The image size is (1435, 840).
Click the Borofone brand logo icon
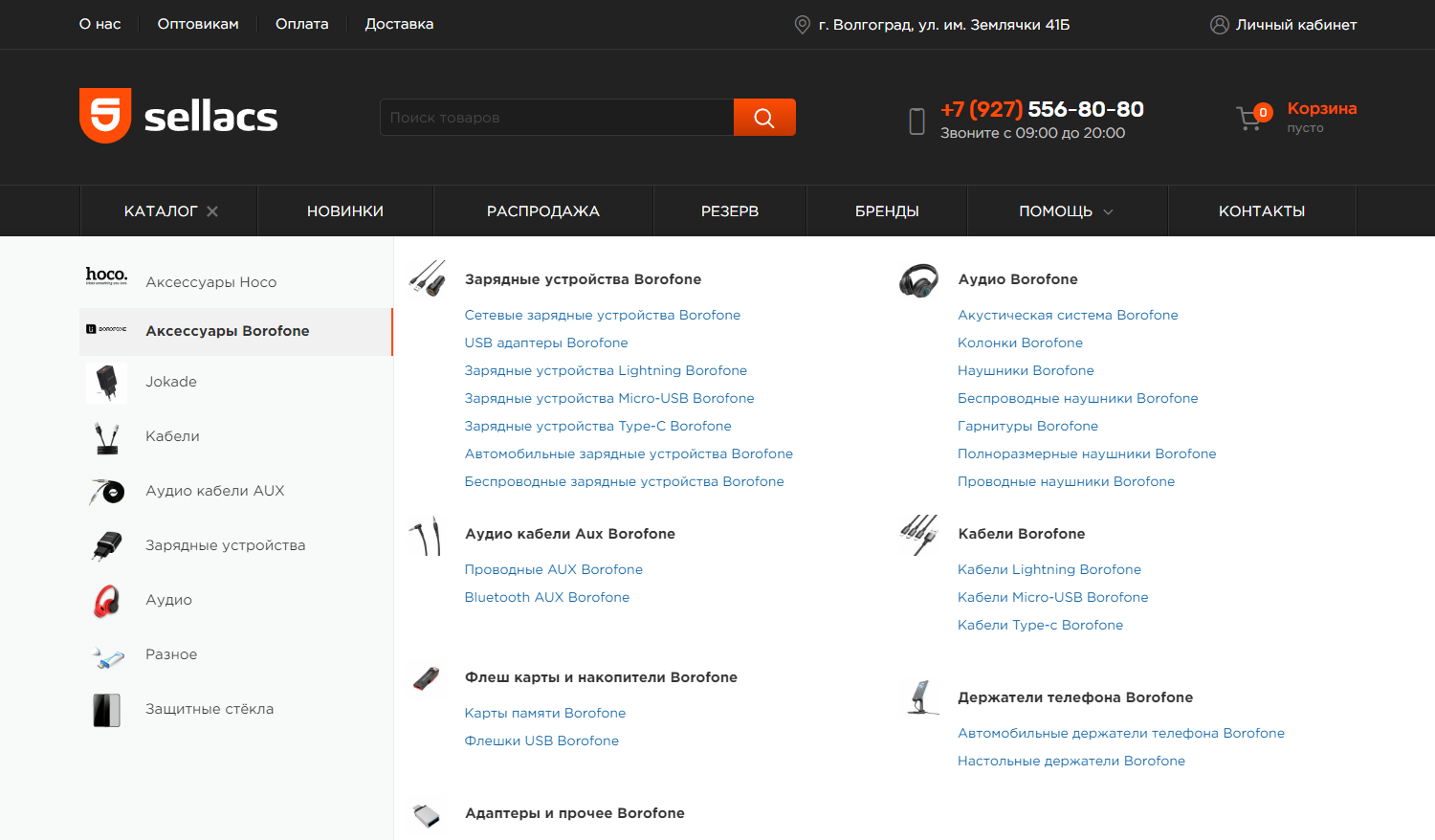click(106, 329)
